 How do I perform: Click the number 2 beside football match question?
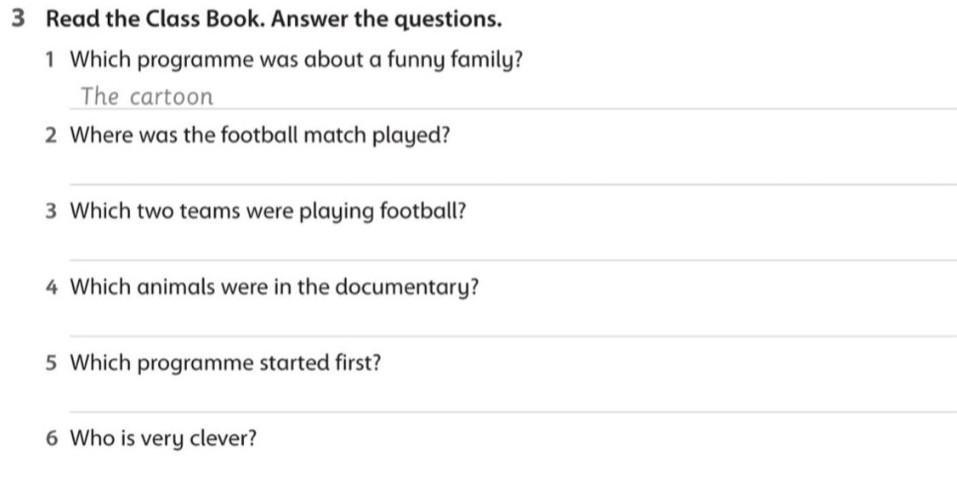point(51,136)
